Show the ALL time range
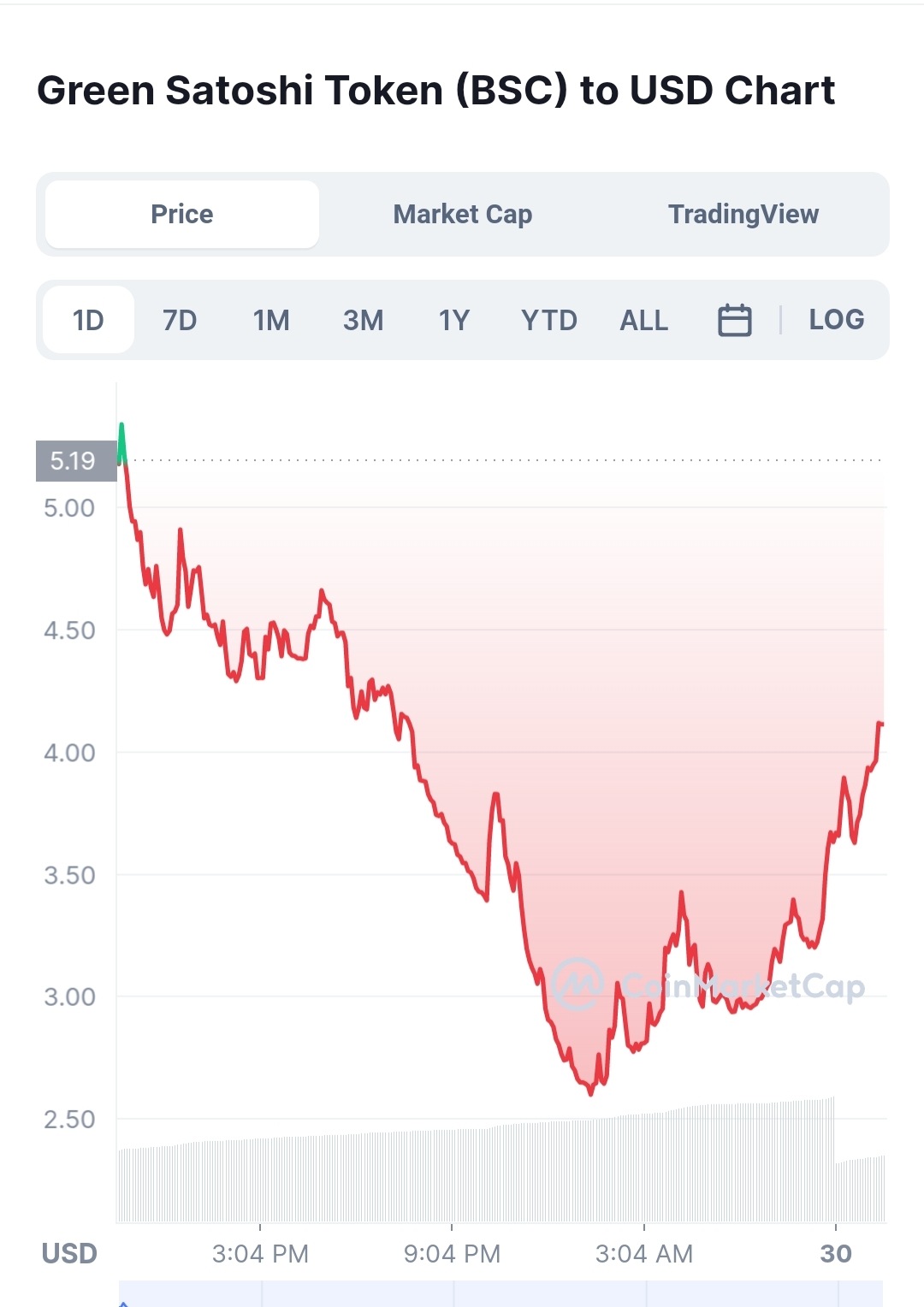Image resolution: width=924 pixels, height=1307 pixels. point(644,320)
